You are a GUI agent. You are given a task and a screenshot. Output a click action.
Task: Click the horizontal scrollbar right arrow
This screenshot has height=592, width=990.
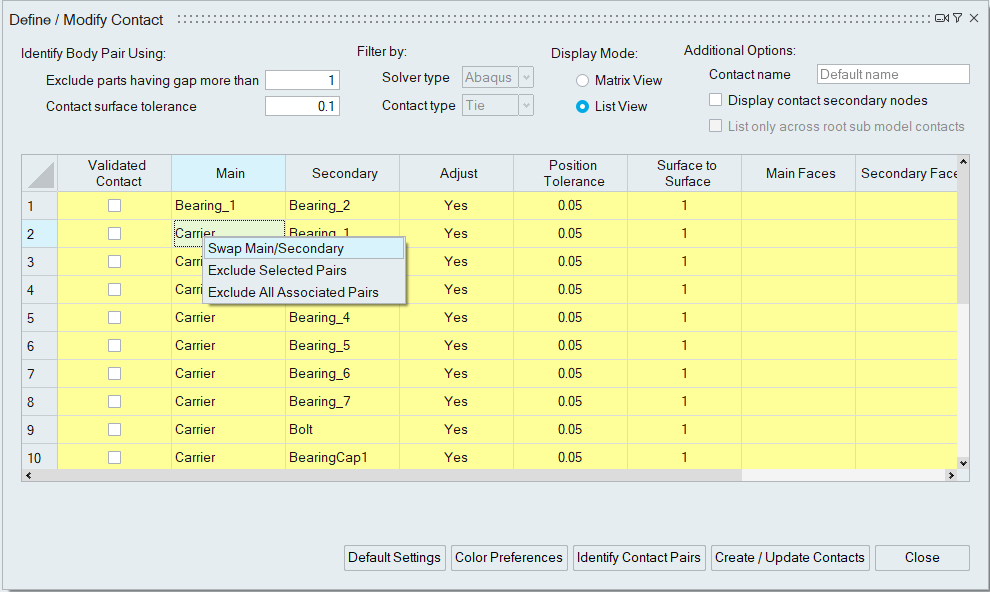[x=951, y=475]
